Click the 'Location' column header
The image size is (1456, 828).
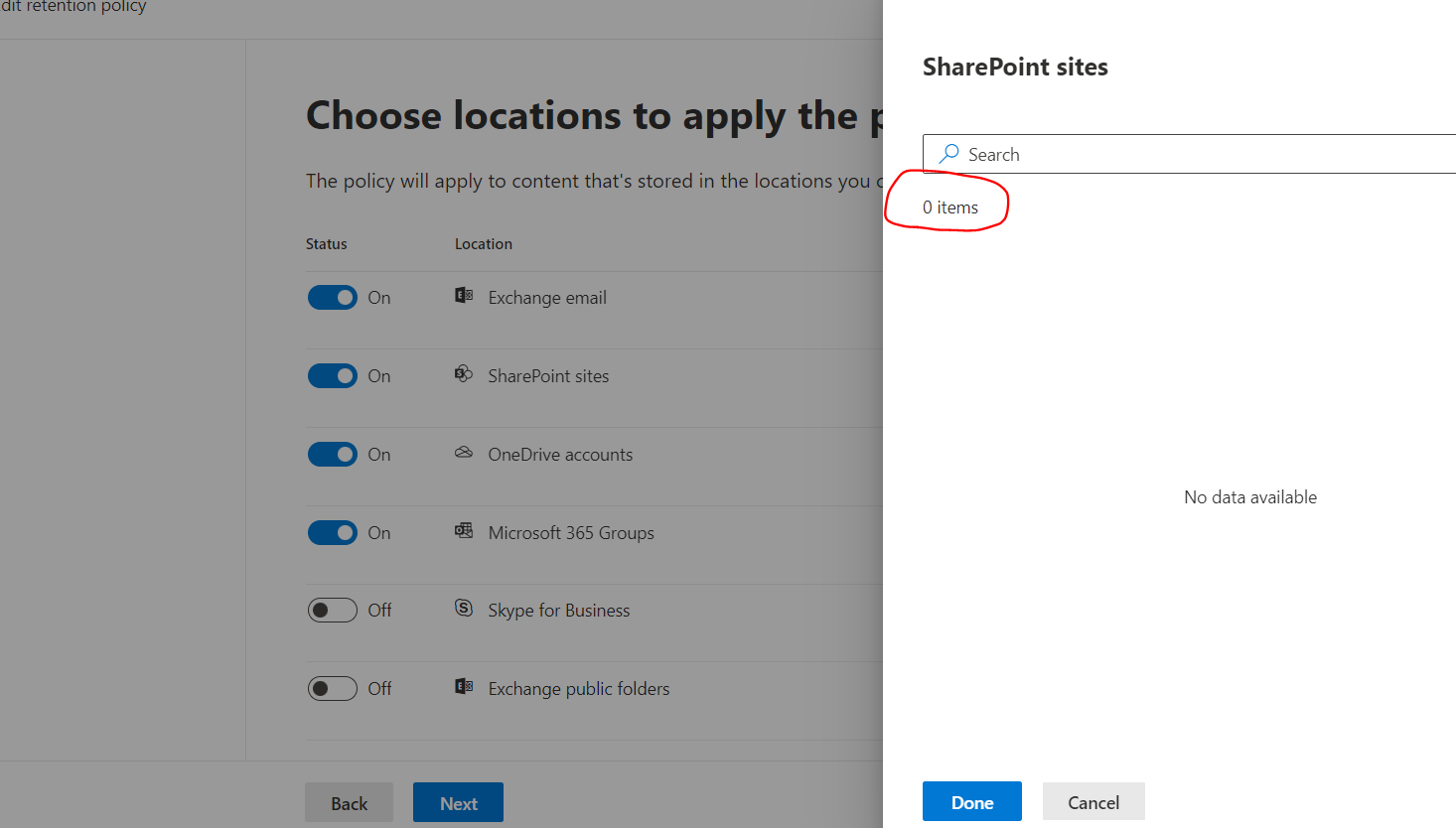(484, 244)
